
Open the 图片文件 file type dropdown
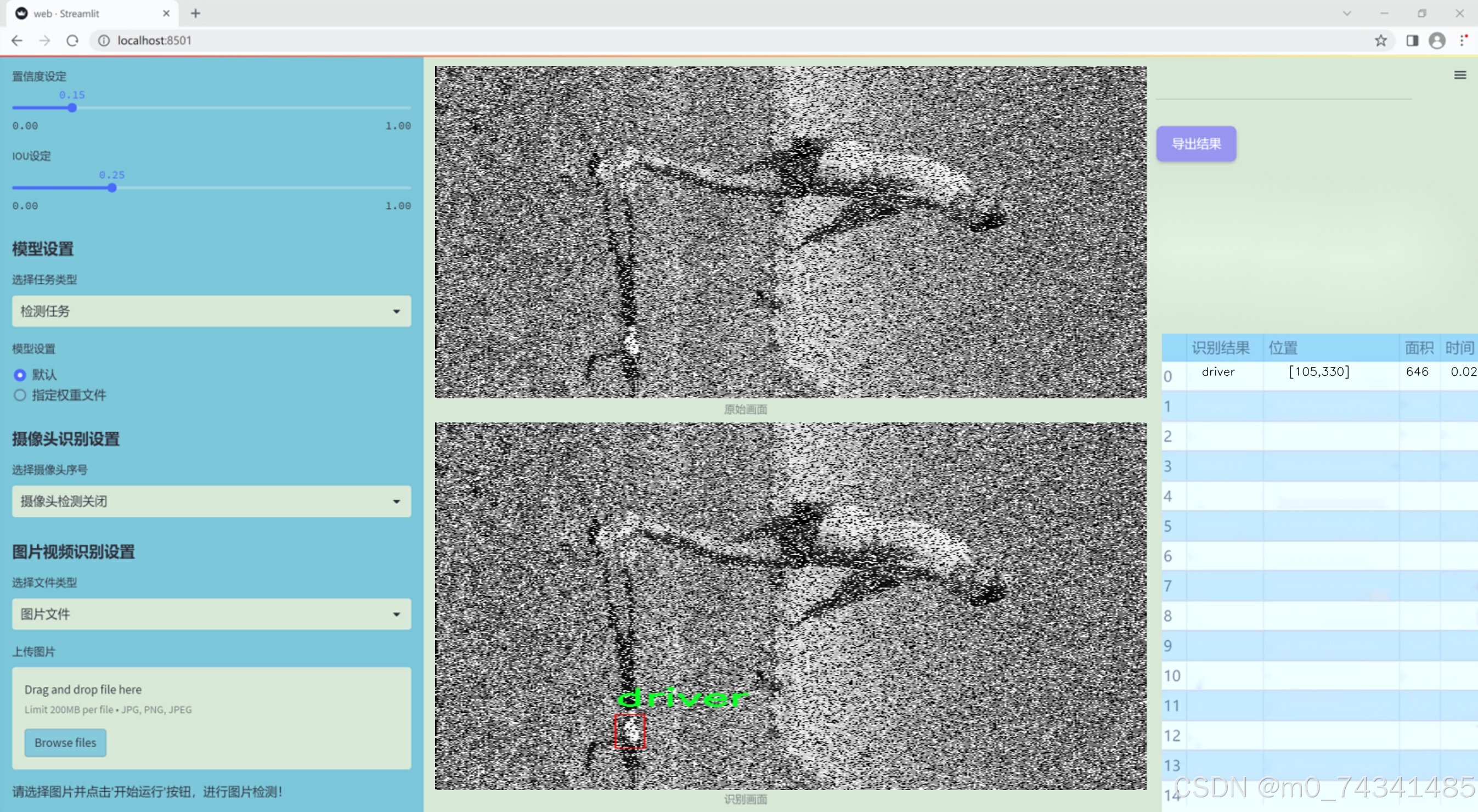[211, 613]
